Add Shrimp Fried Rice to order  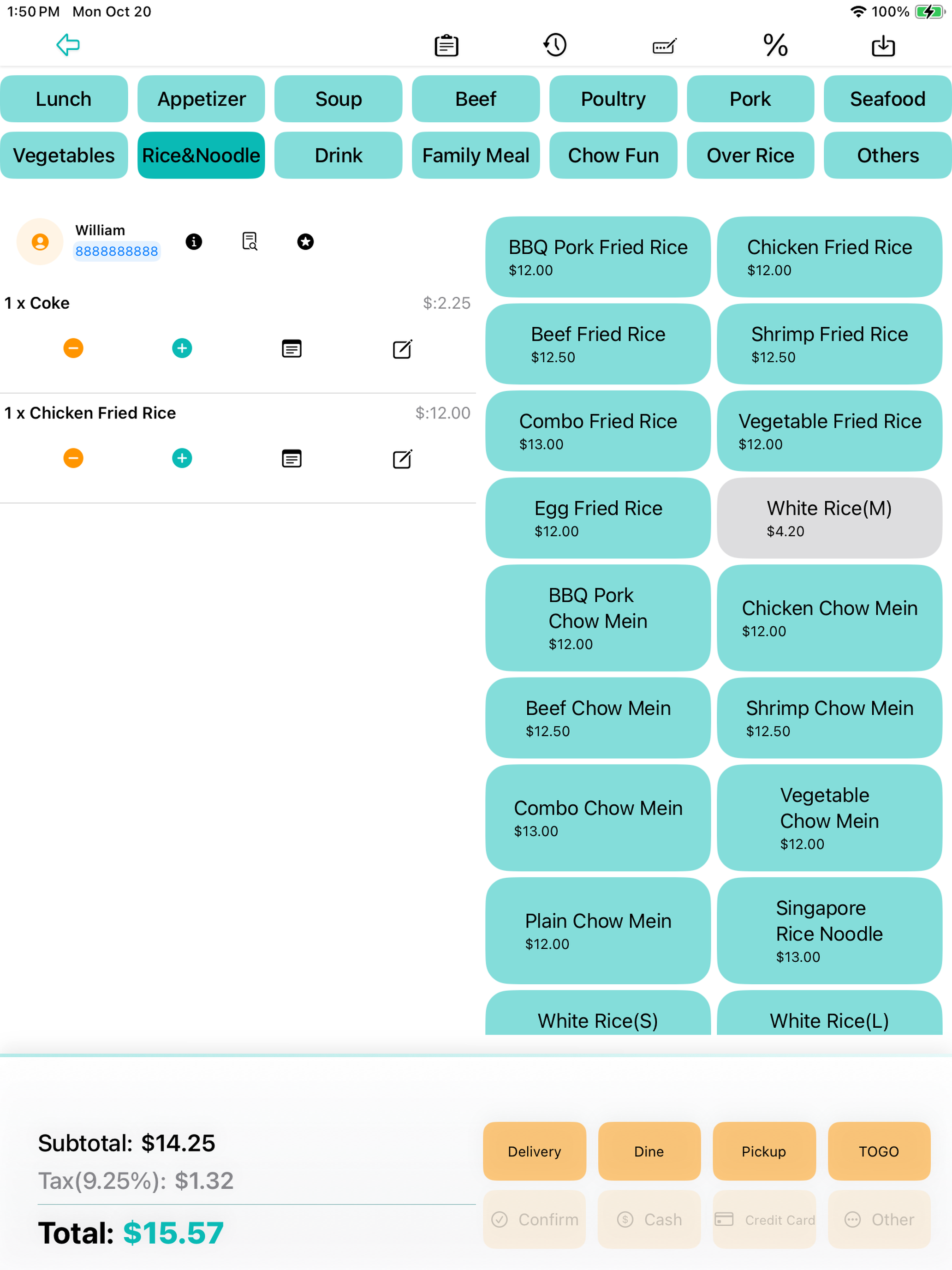[x=829, y=344]
